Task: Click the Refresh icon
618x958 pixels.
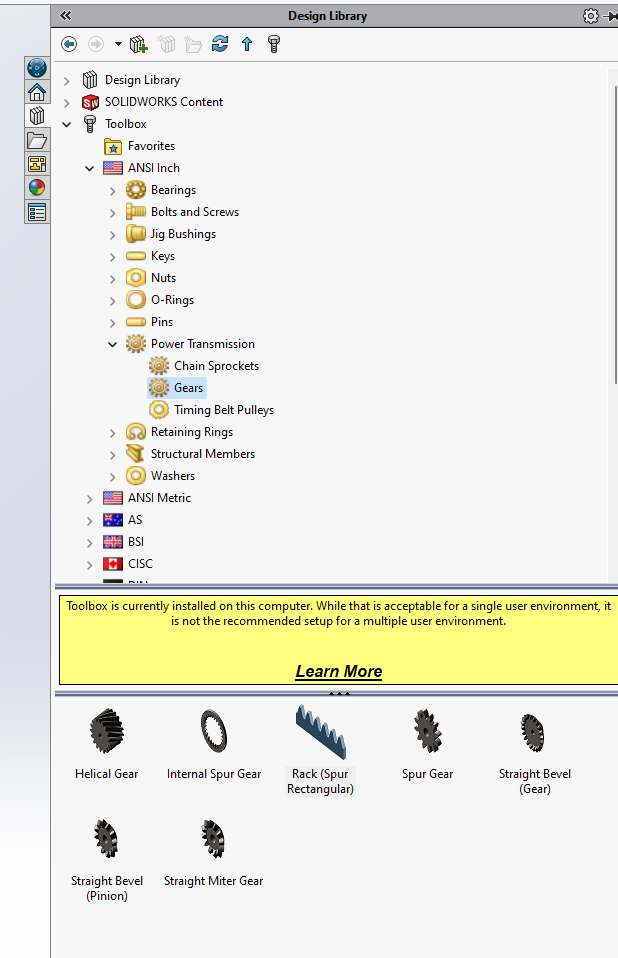Action: coord(220,44)
